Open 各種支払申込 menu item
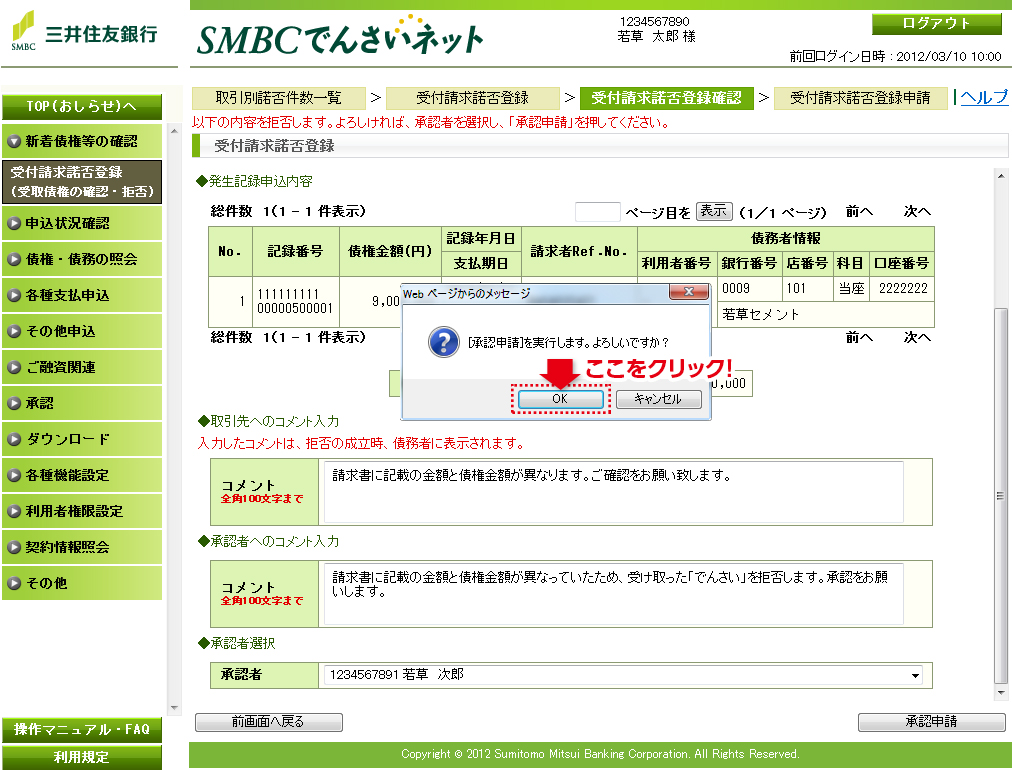Image resolution: width=1012 pixels, height=770 pixels. pos(82,296)
